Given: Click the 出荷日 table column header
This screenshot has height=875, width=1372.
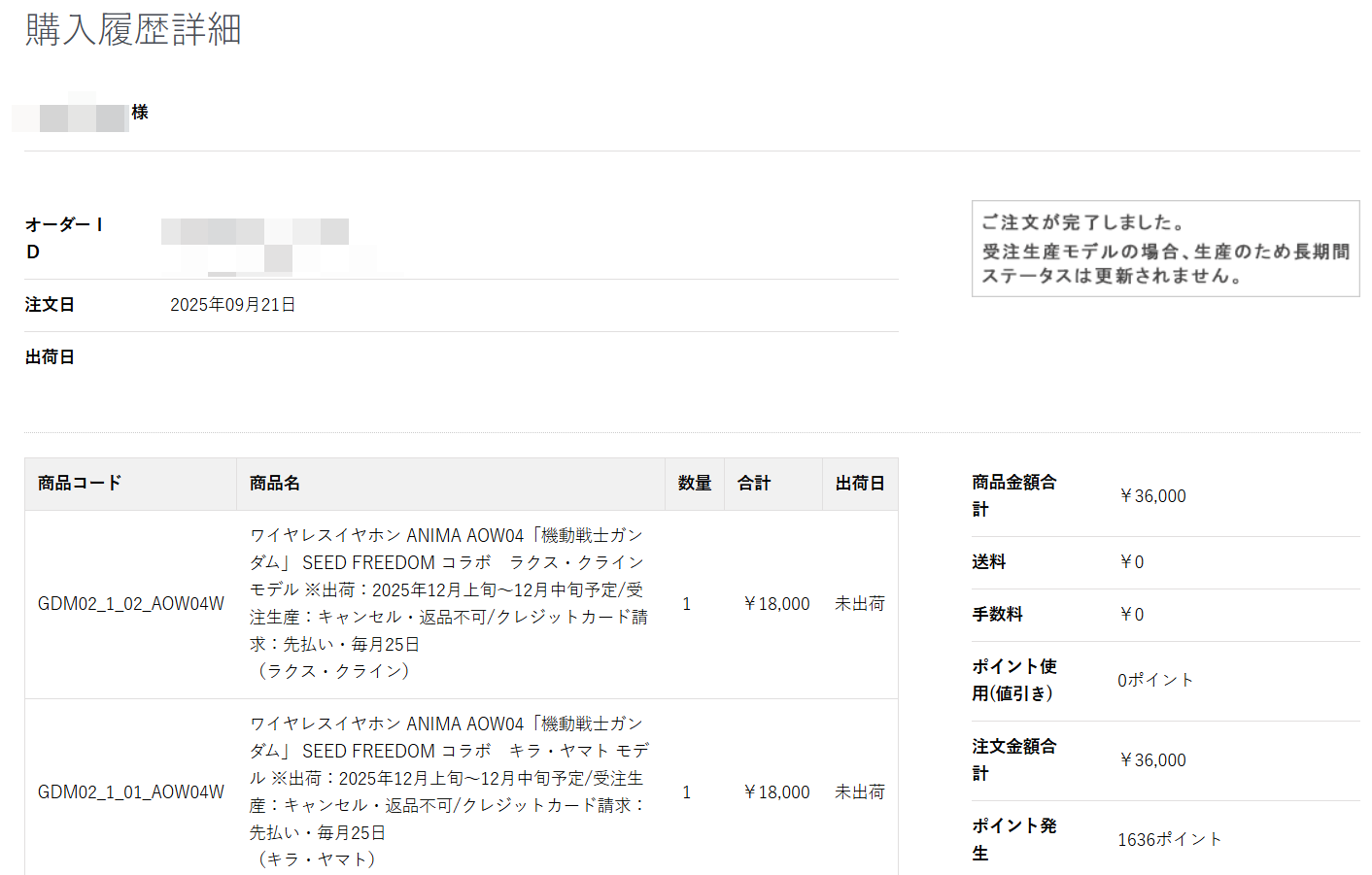Looking at the screenshot, I should coord(860,484).
